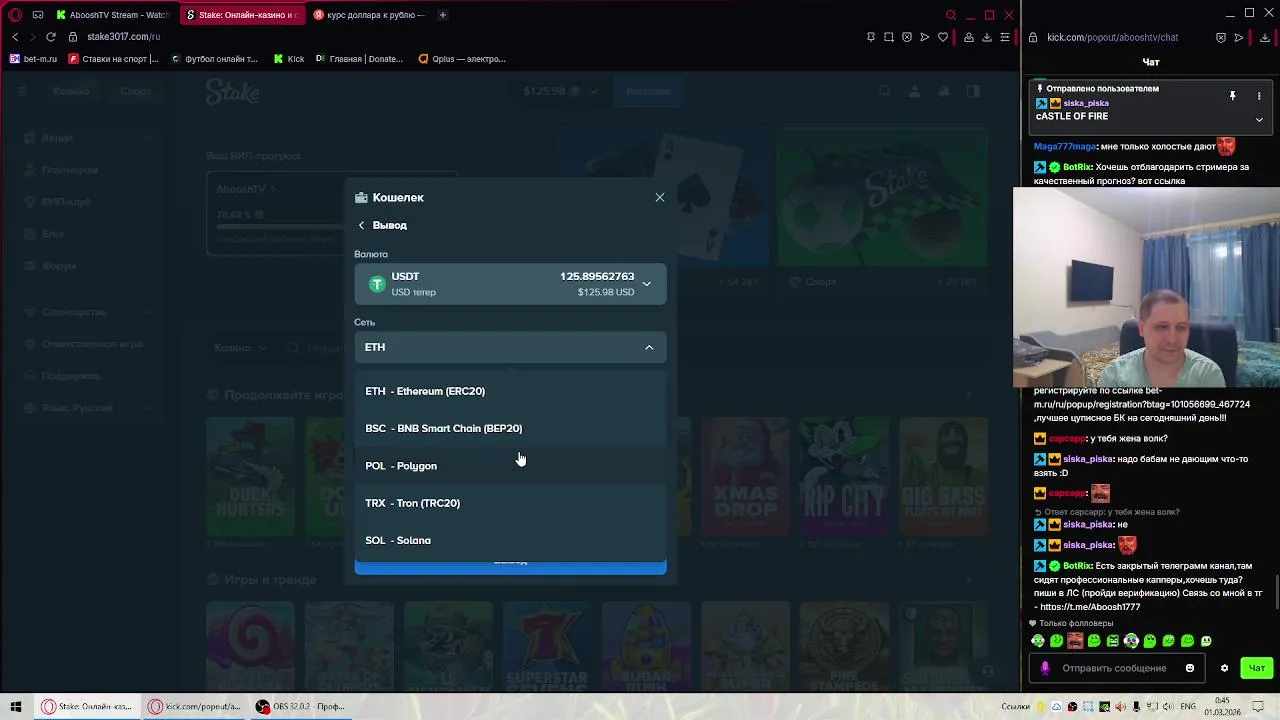The width and height of the screenshot is (1280, 720).
Task: Click the webcam video thumbnail
Action: [1146, 287]
